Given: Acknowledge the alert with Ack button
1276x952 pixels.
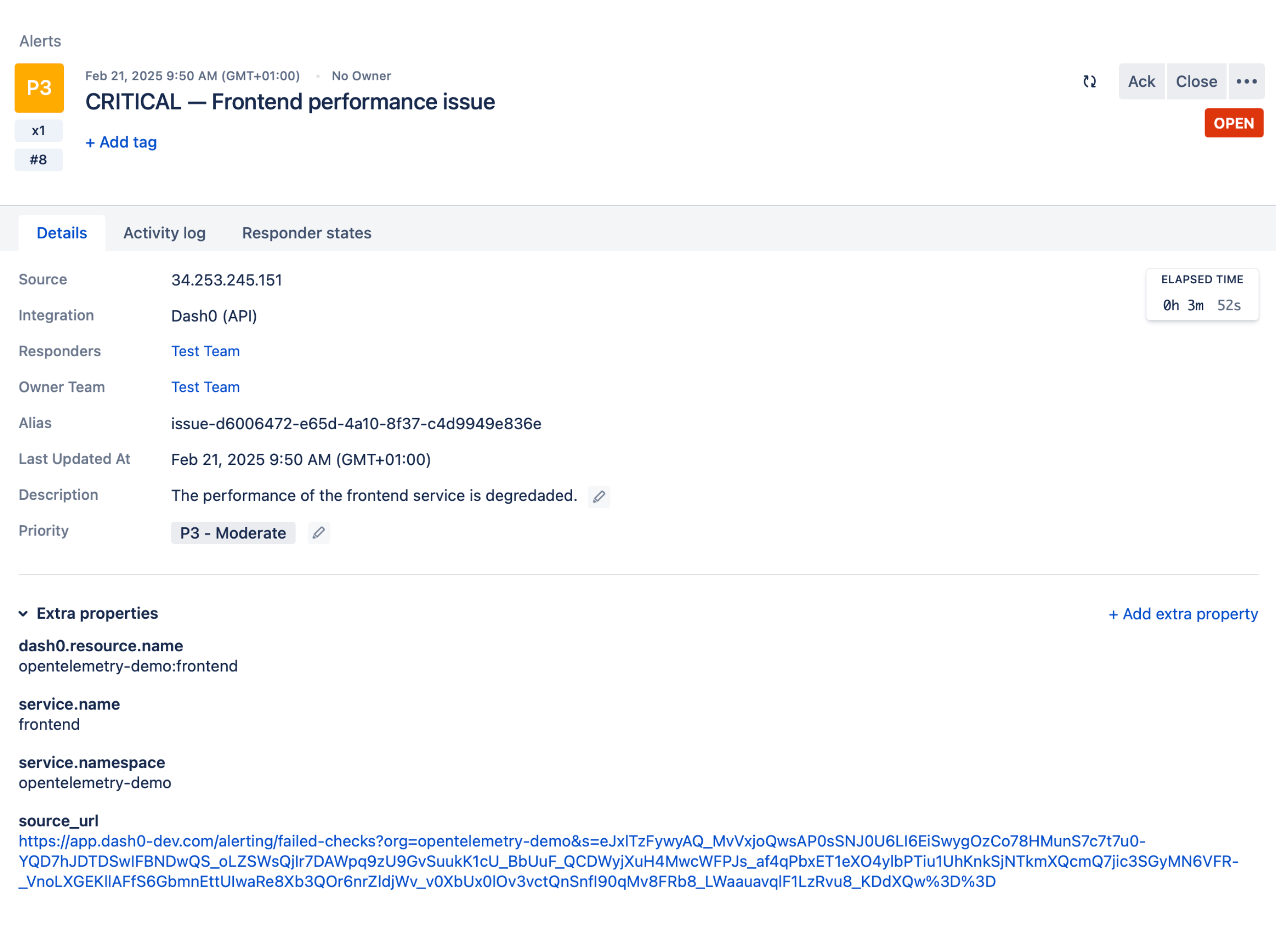Looking at the screenshot, I should (x=1141, y=82).
